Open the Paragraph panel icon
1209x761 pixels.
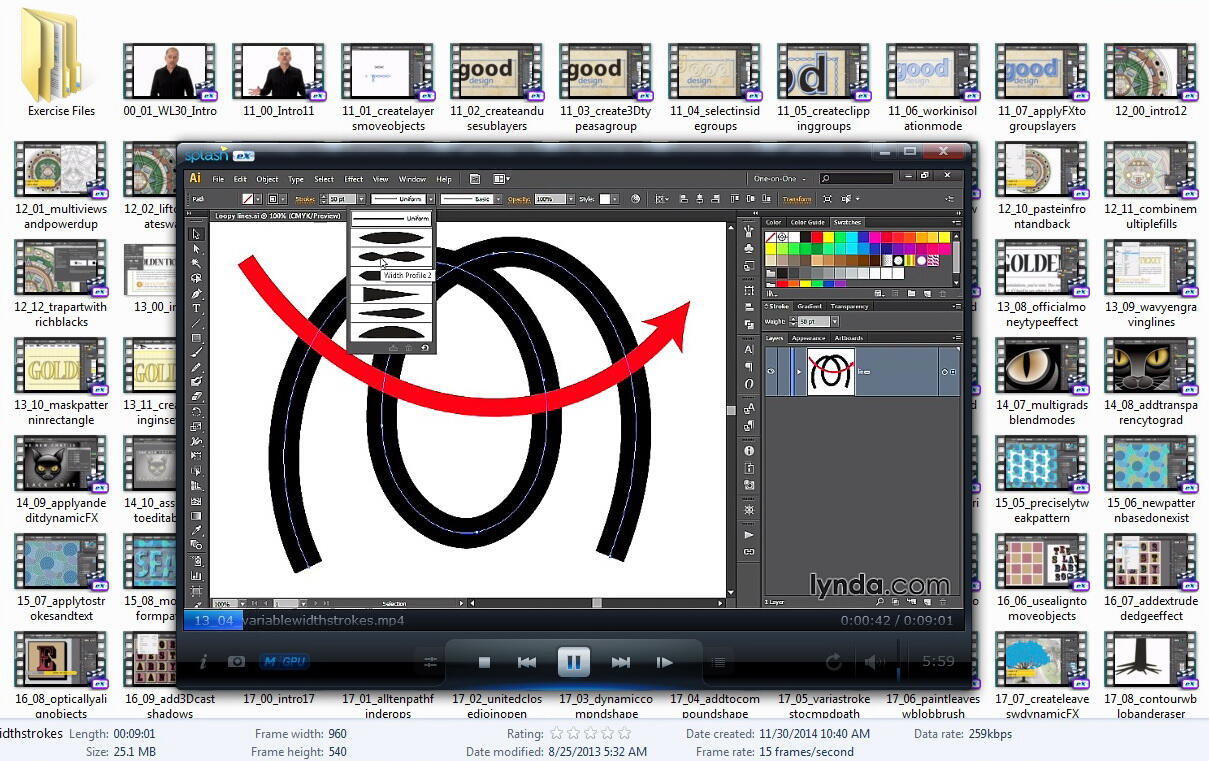click(x=749, y=367)
